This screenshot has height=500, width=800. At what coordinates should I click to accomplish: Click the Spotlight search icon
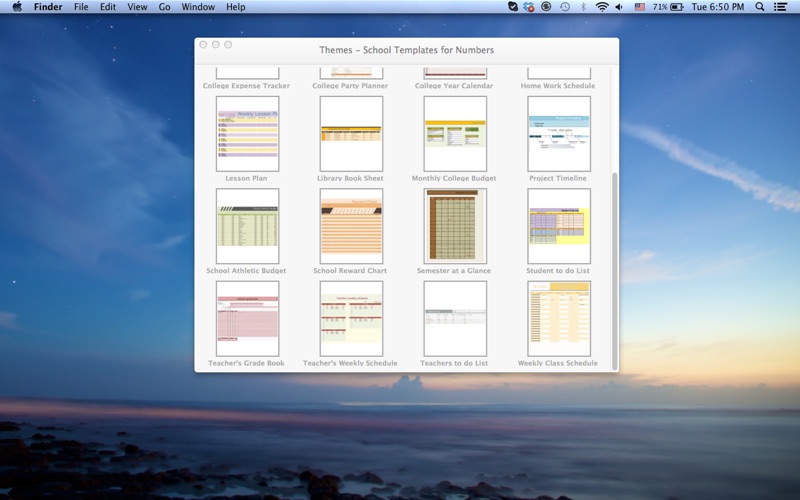point(760,7)
